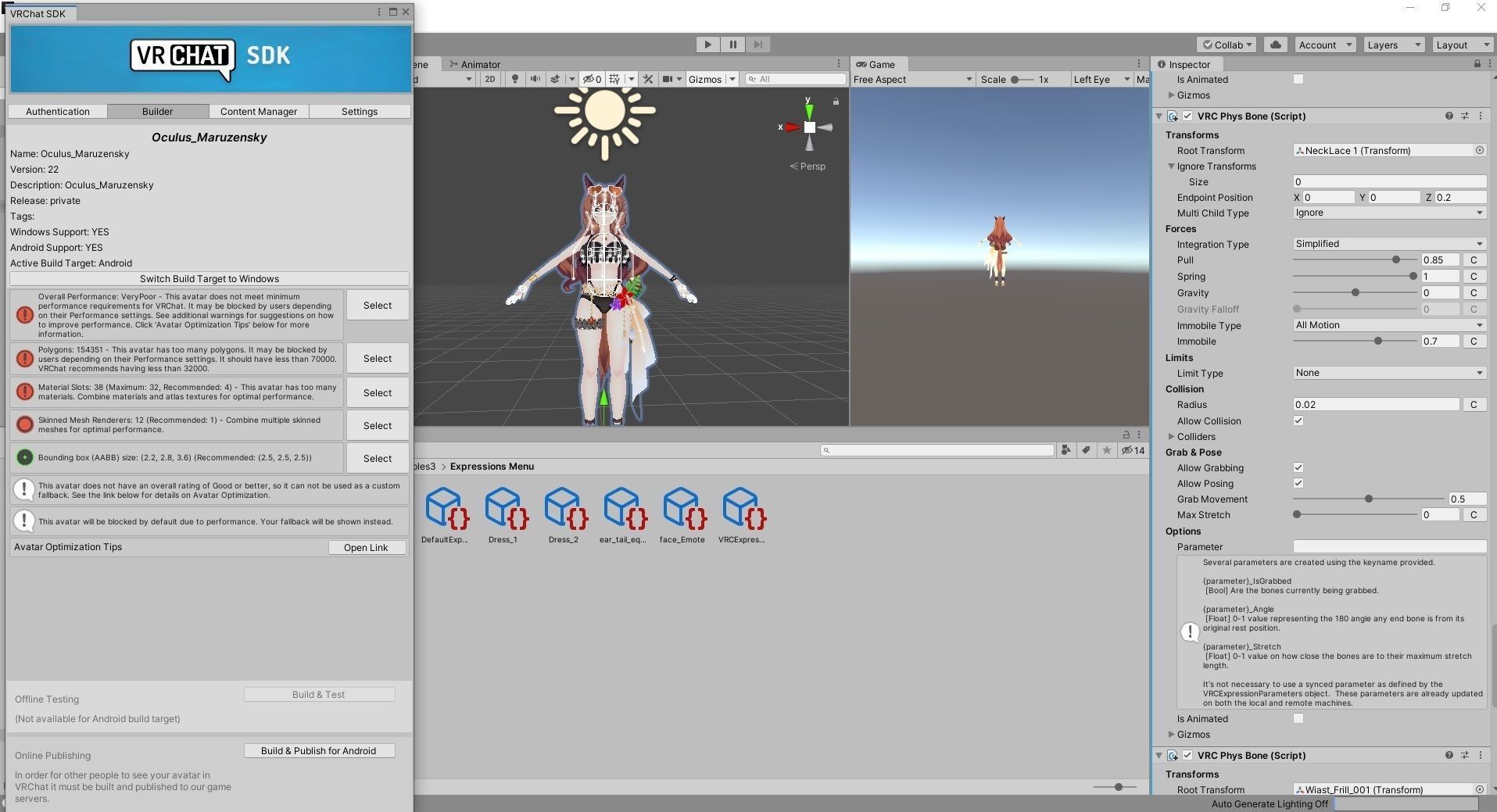1497x812 pixels.
Task: Expand the Colliders section
Action: [x=1171, y=436]
